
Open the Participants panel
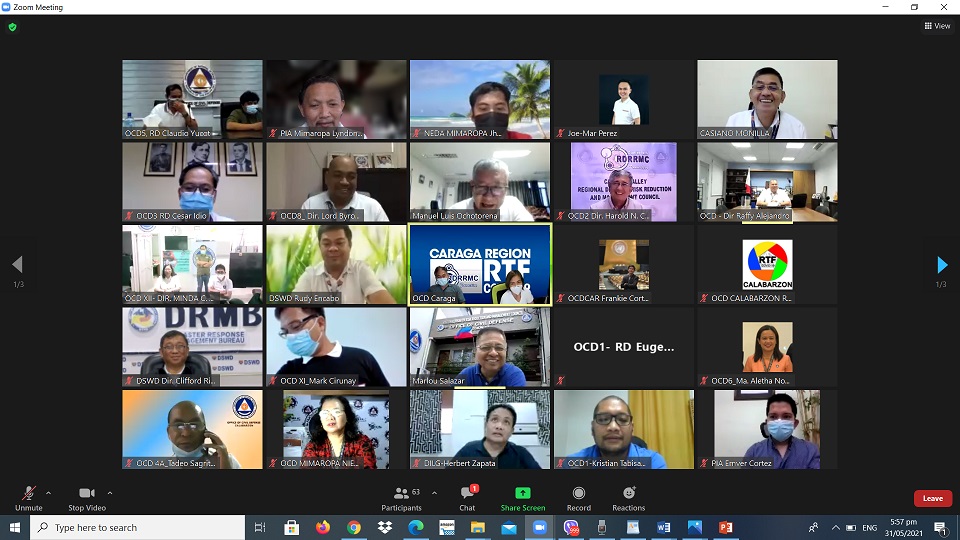pos(401,497)
